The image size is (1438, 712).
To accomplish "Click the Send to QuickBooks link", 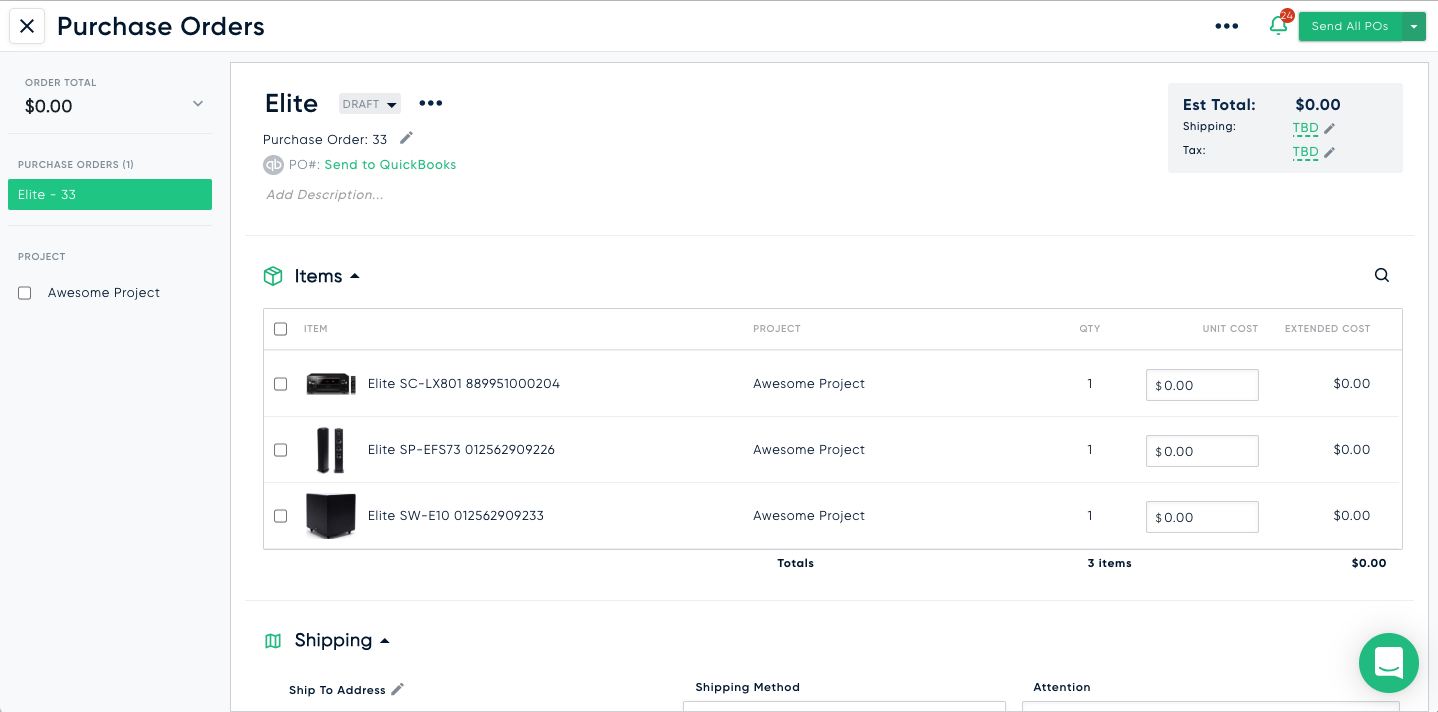I will pyautogui.click(x=390, y=164).
